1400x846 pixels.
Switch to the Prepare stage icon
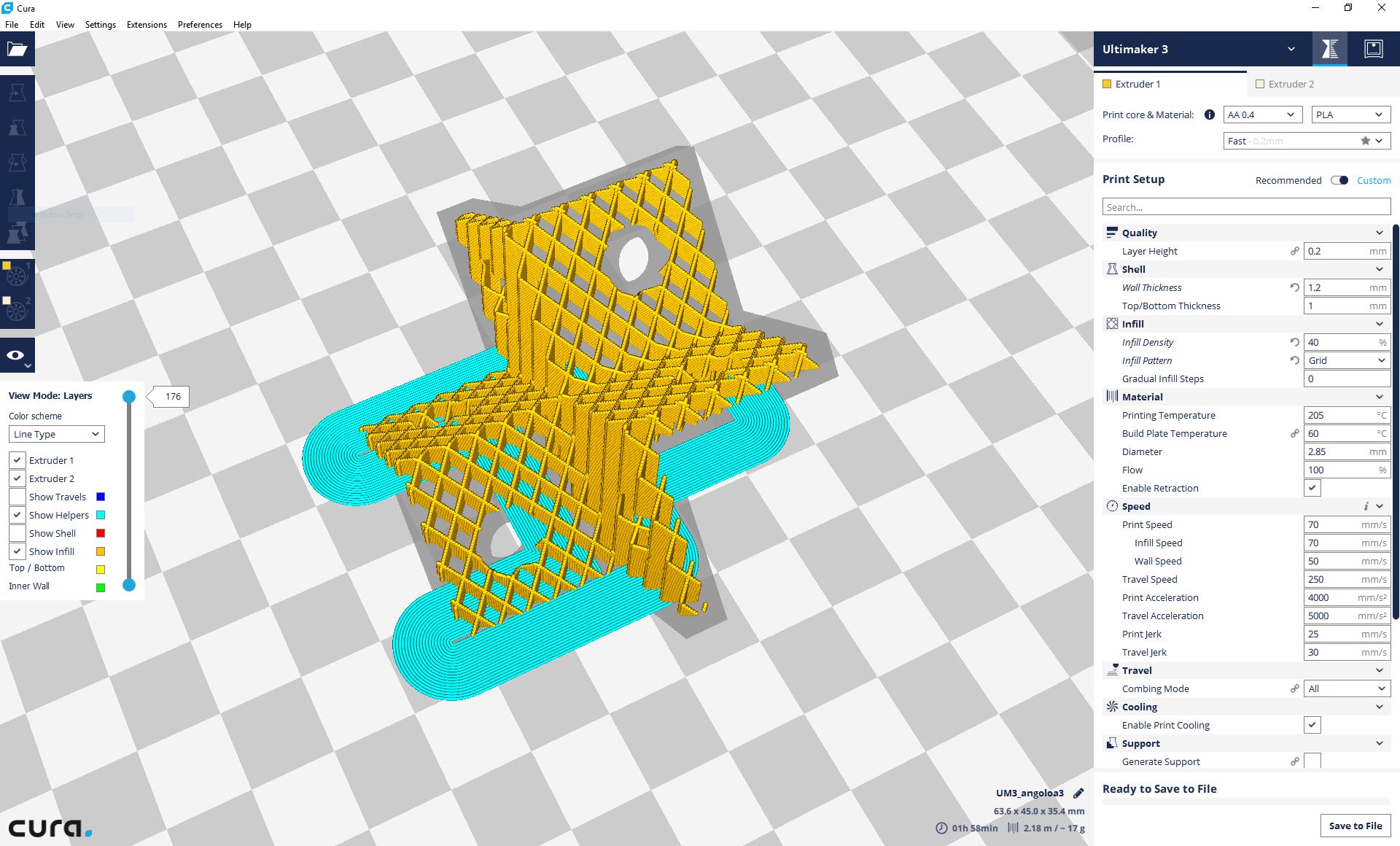click(x=1330, y=49)
